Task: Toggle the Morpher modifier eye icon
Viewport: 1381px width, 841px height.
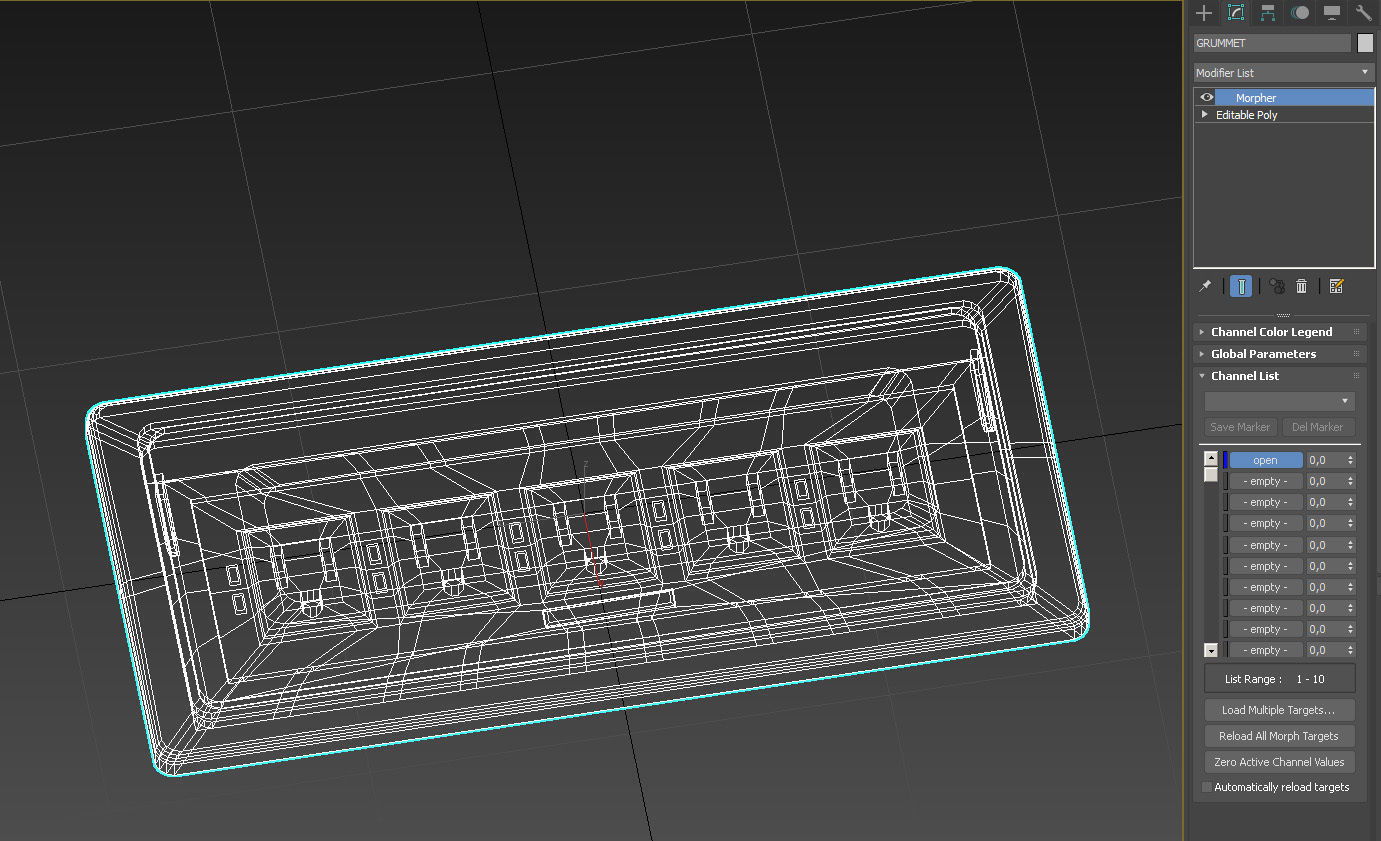Action: [1207, 97]
